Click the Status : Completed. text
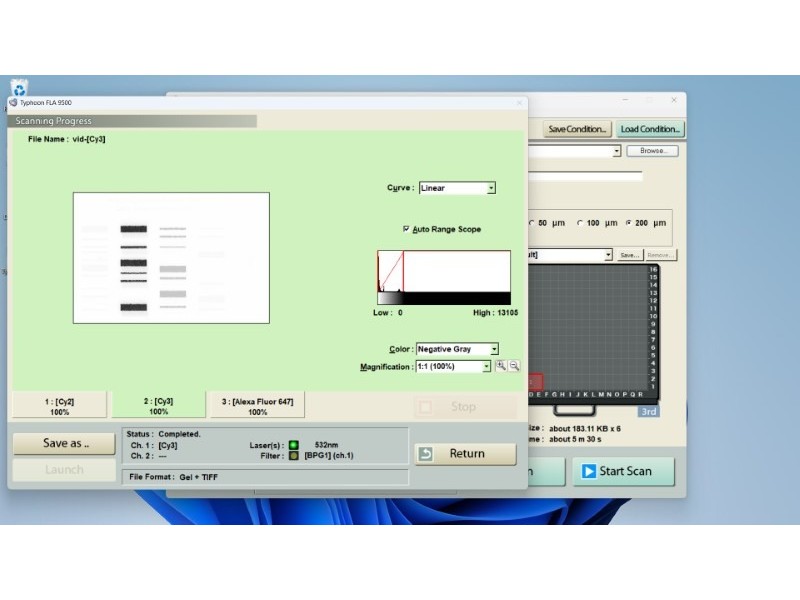This screenshot has width=800, height=600. [163, 434]
